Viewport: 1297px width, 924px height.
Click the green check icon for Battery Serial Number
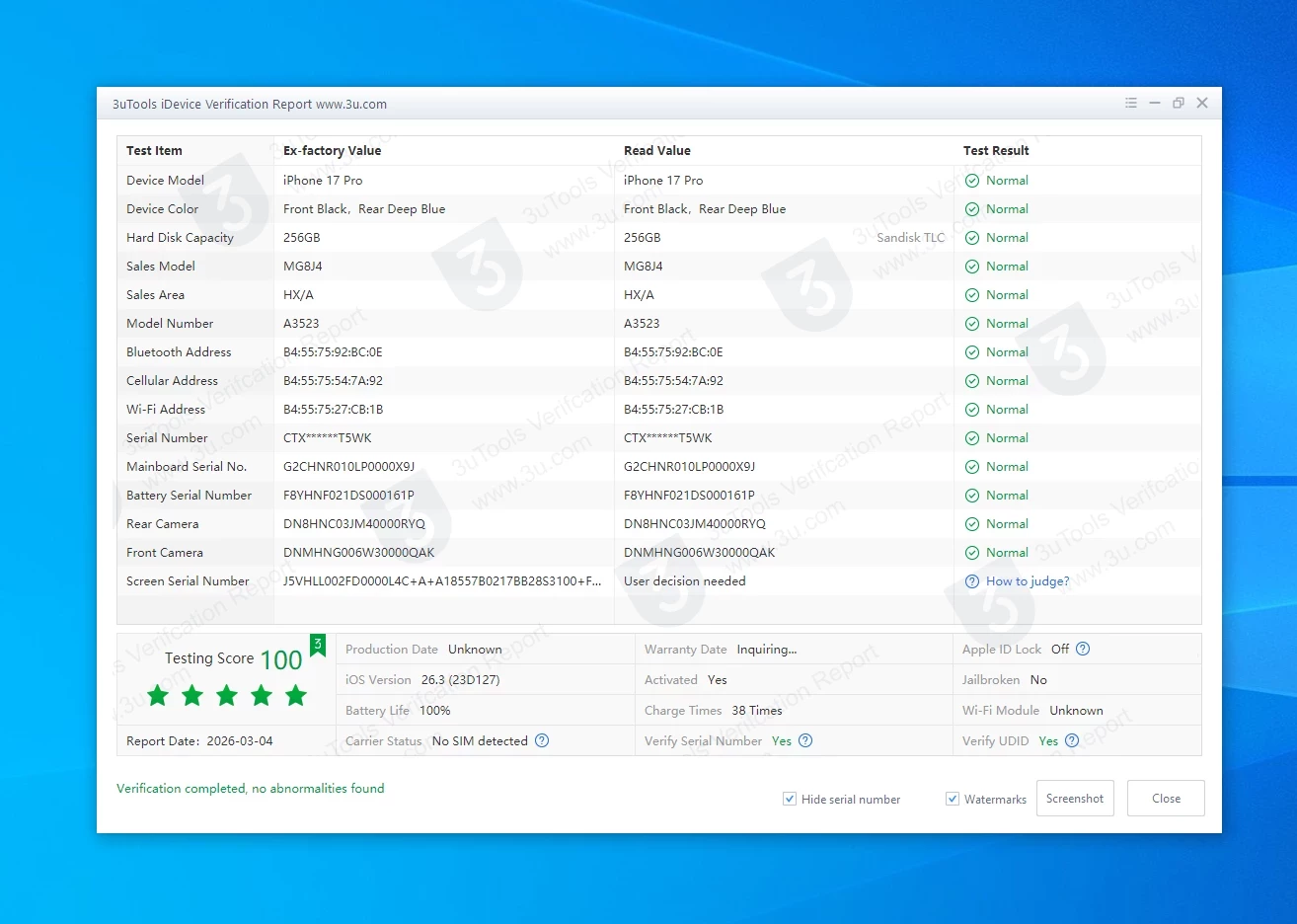972,496
